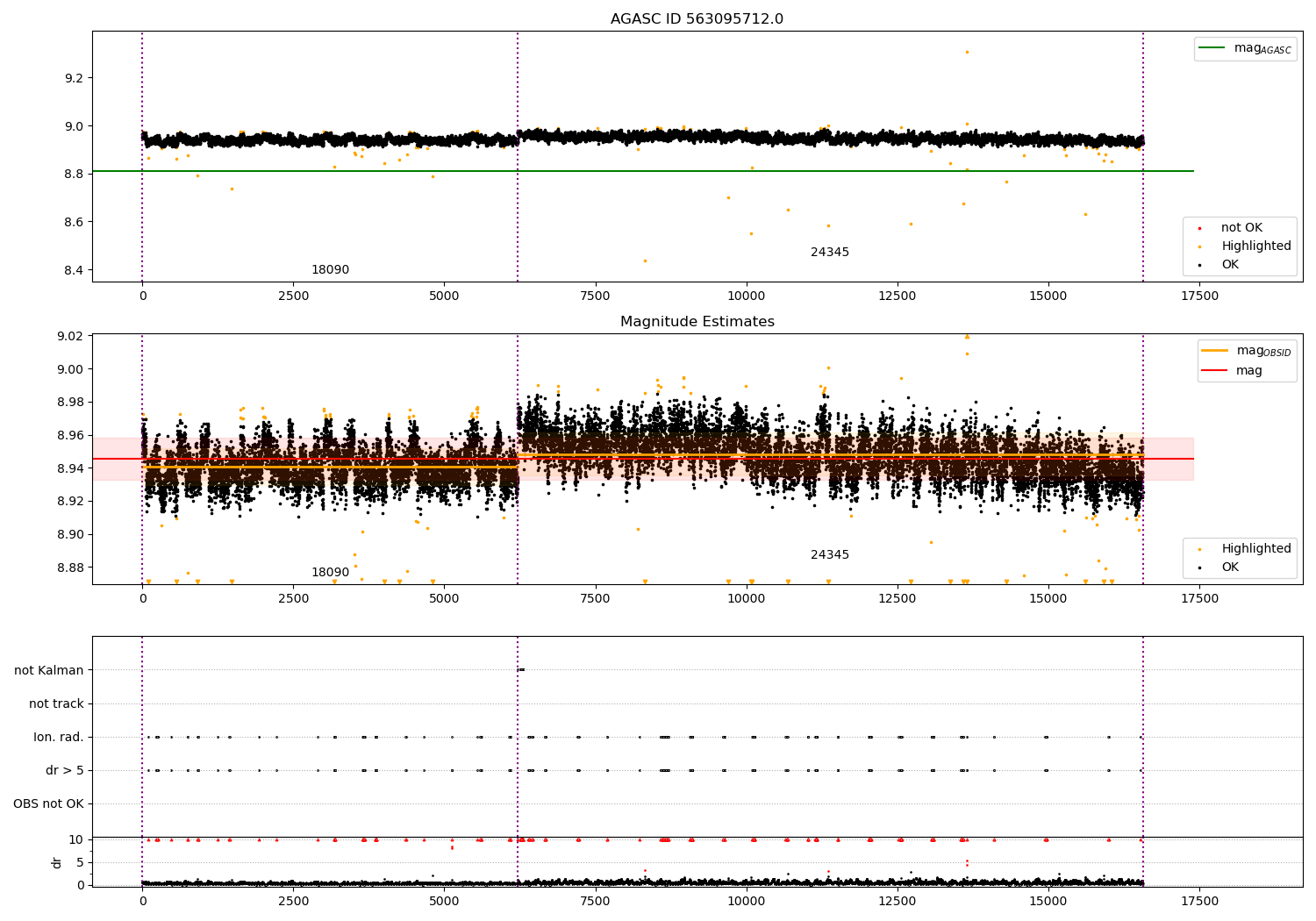Click the "9.02" y-axis tick label

70,336
